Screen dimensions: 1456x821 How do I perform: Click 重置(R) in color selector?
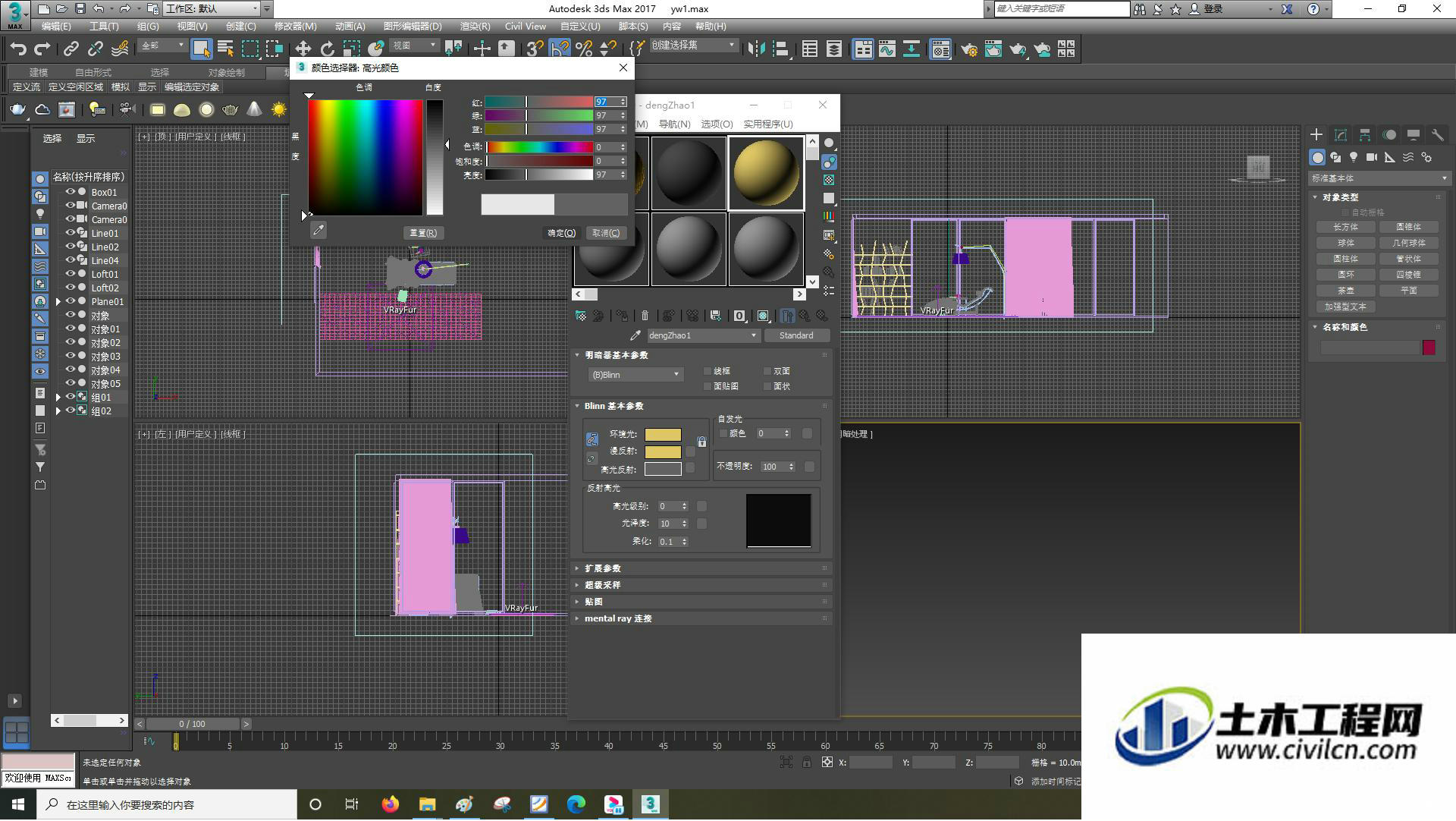click(422, 233)
